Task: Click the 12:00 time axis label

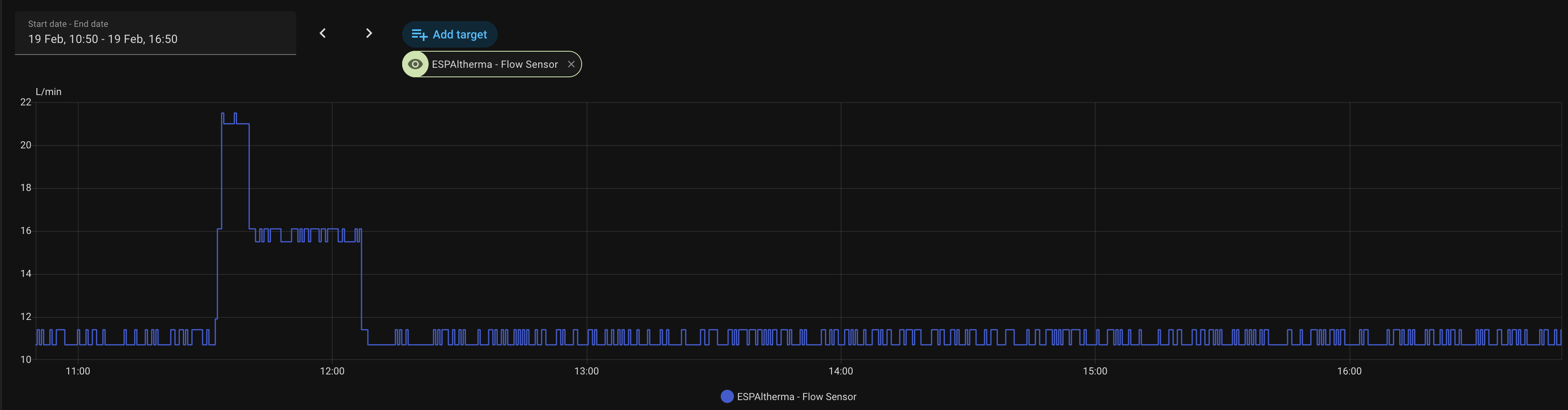Action: pos(332,371)
